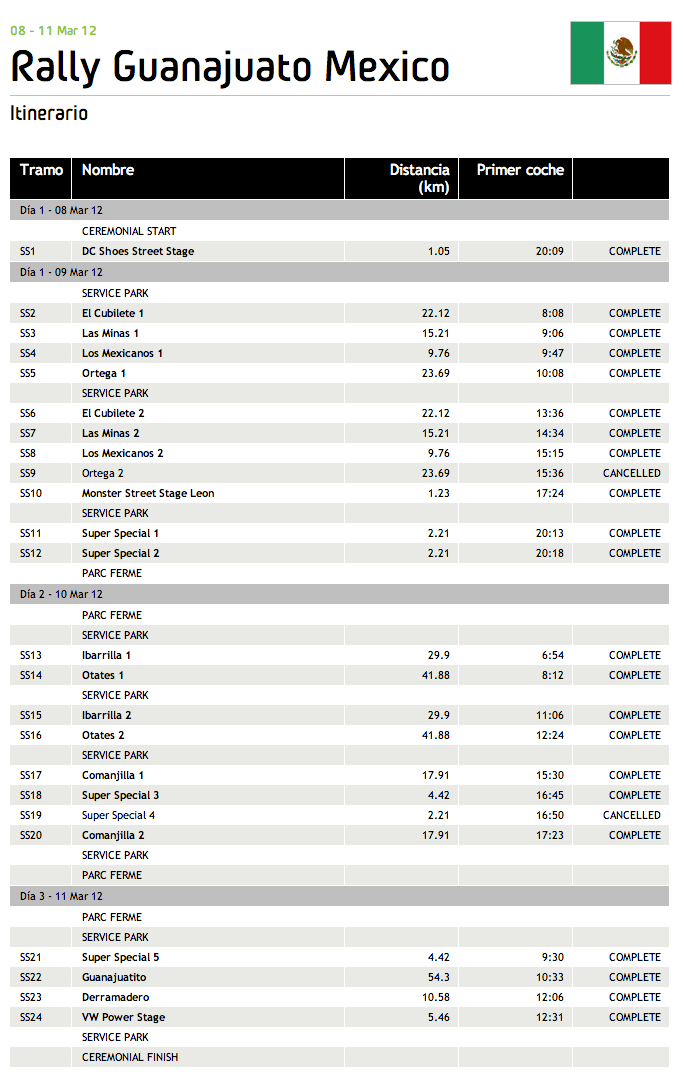Click the Tramo column header
The image size is (684, 1075).
(x=42, y=170)
